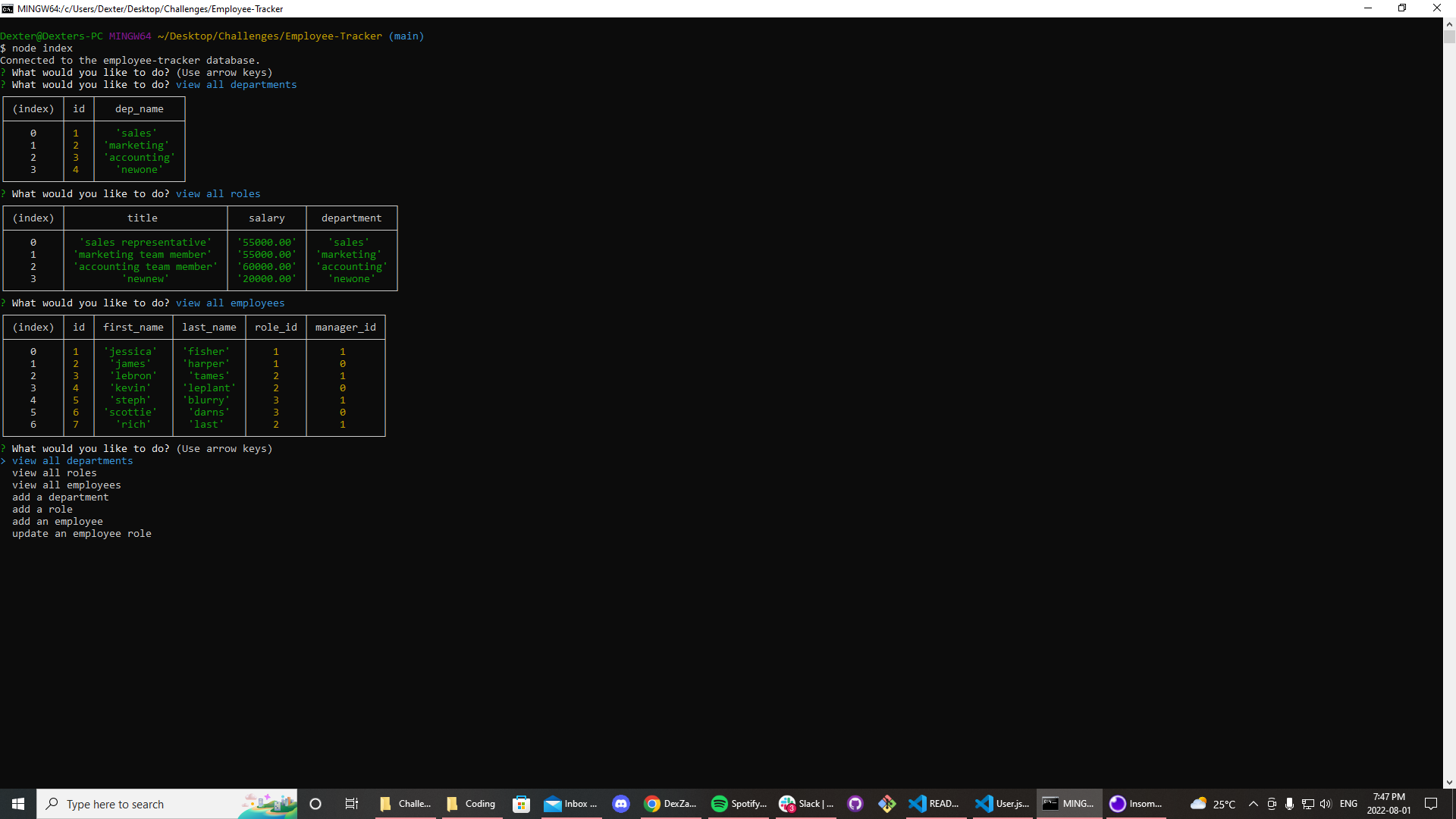Open the notification action center
The image size is (1456, 819).
(1431, 804)
